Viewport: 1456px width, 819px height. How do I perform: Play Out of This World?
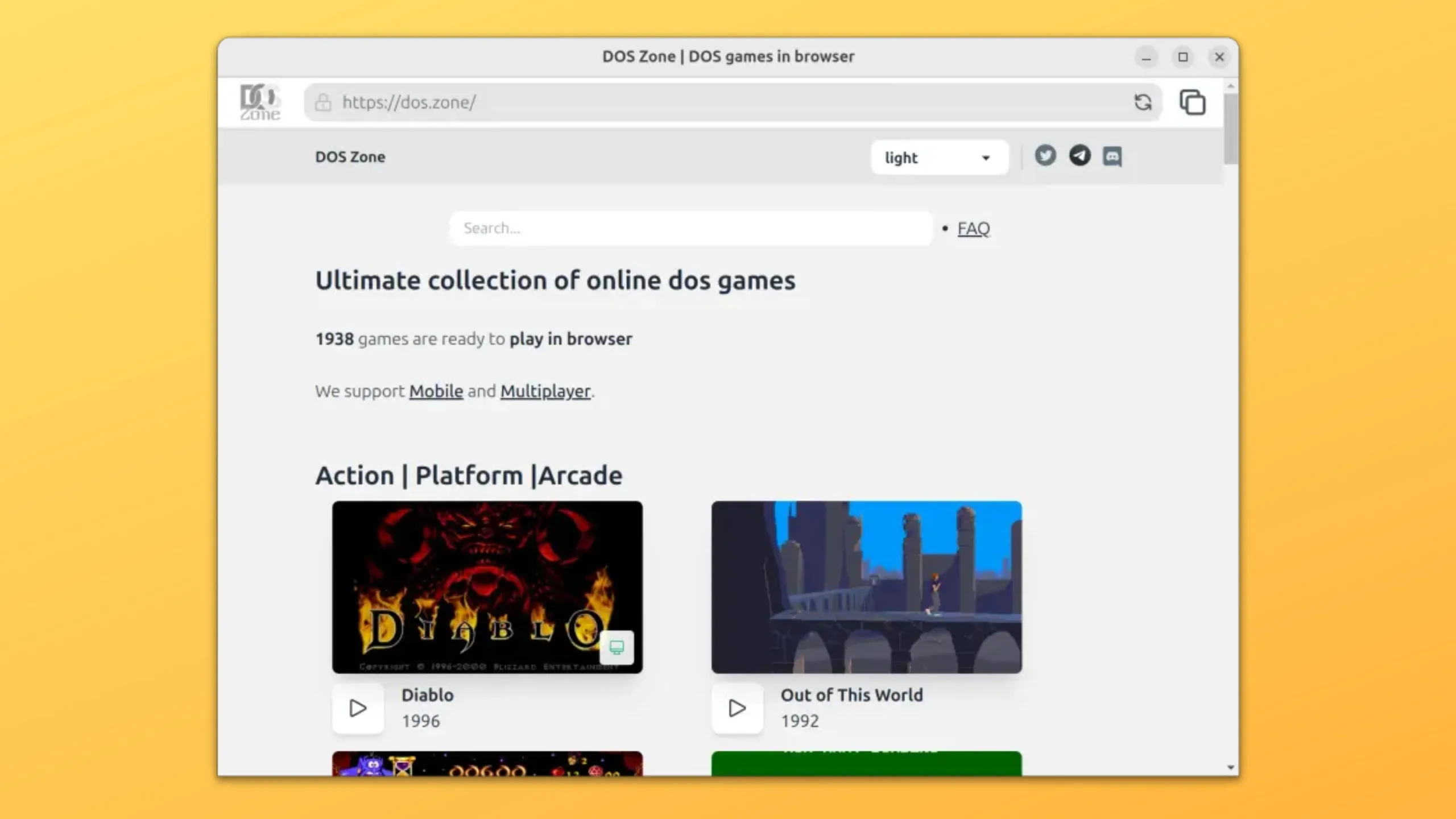pyautogui.click(x=737, y=708)
